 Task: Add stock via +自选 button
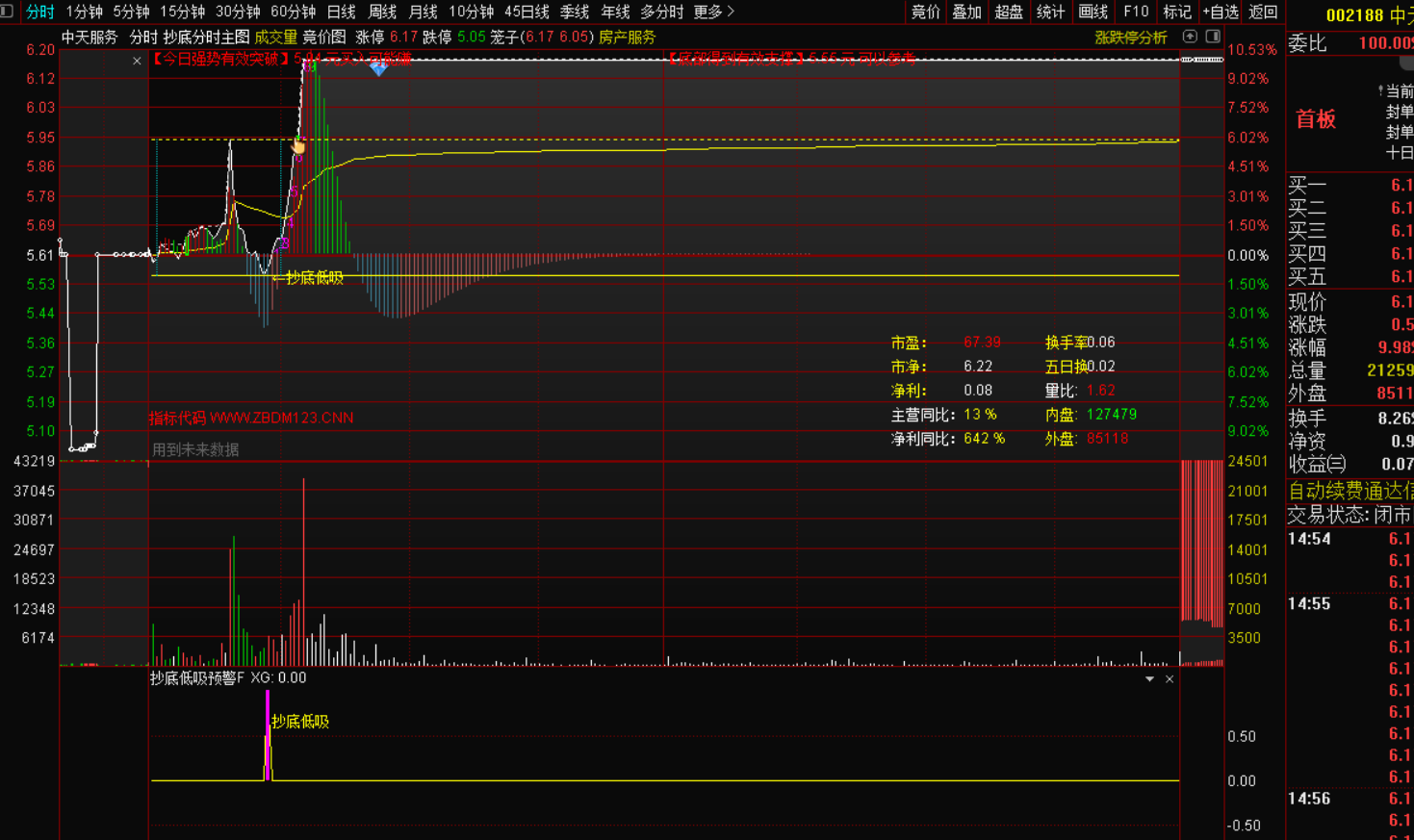(x=1220, y=12)
